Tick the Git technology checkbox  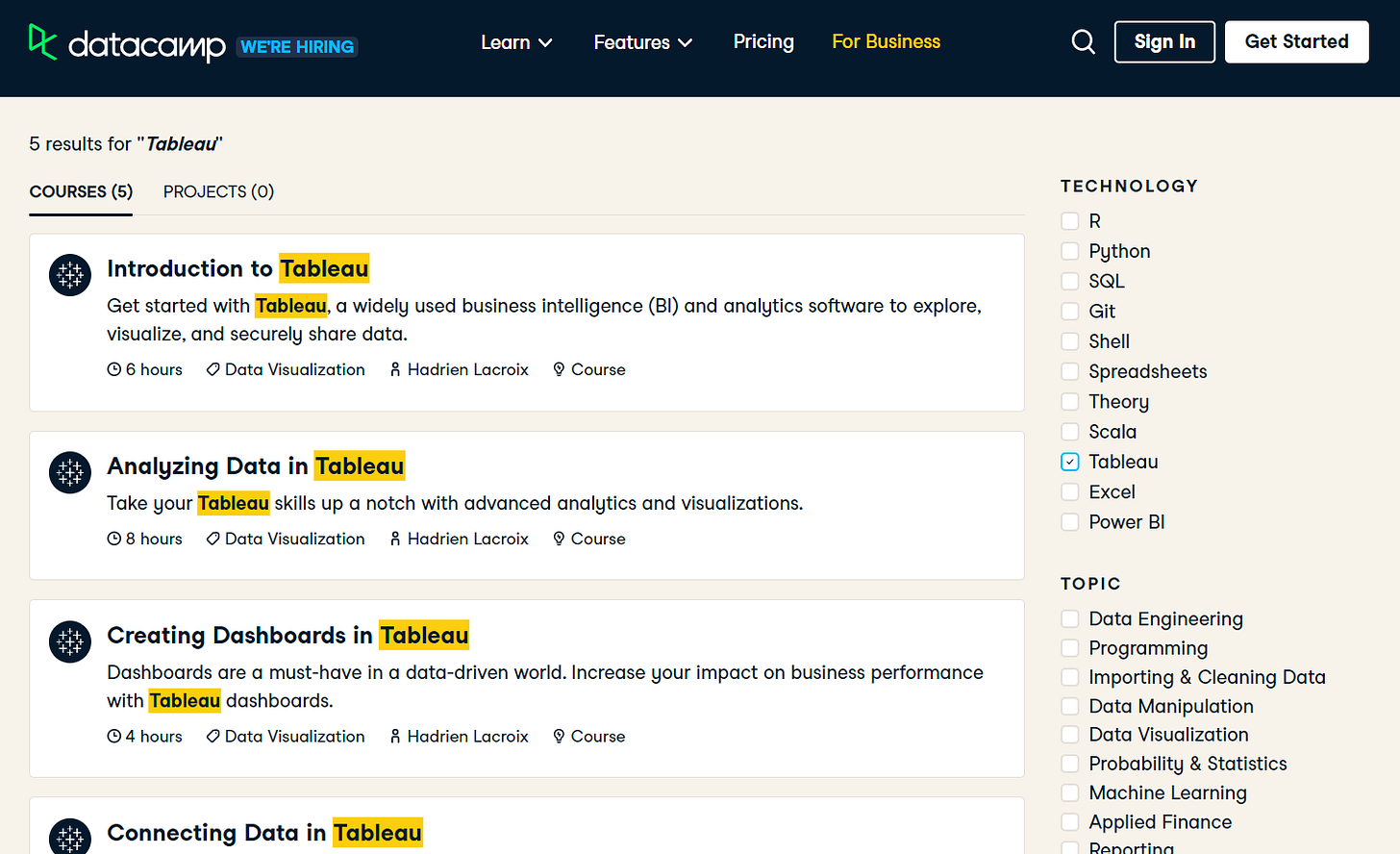1070,312
